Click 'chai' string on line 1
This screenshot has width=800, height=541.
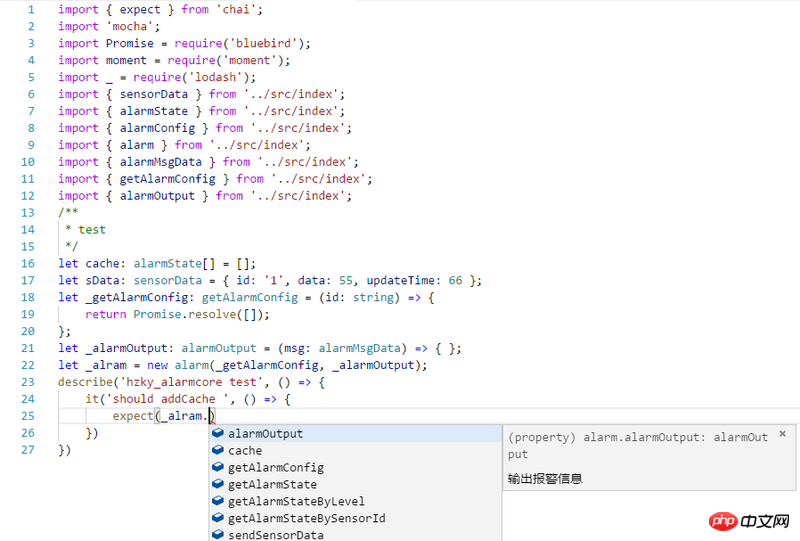(x=239, y=9)
